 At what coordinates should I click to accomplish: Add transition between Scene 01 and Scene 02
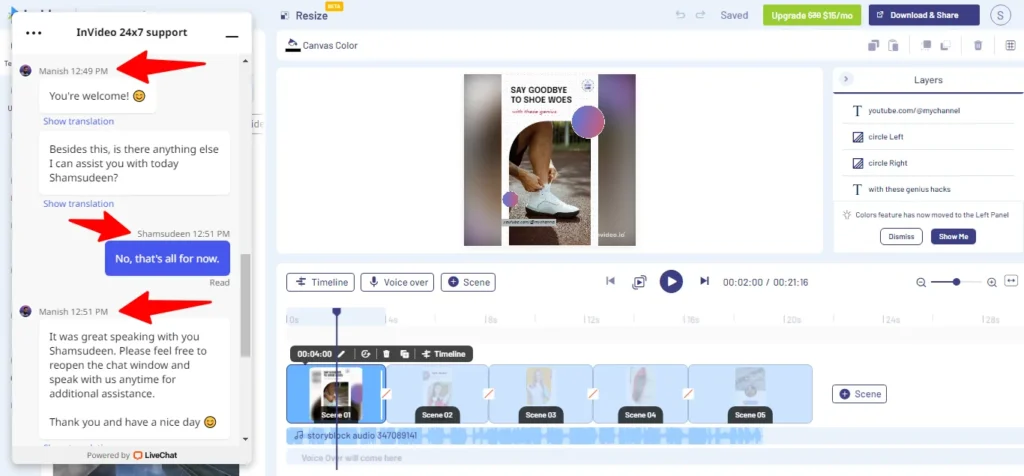[x=387, y=394]
